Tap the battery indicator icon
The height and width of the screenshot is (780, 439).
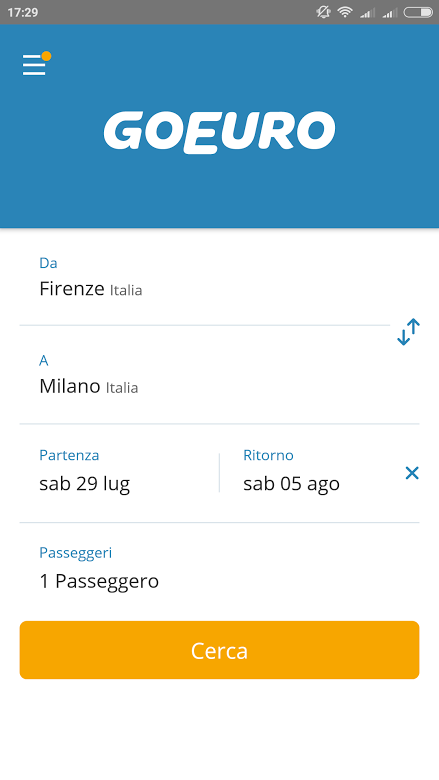418,12
